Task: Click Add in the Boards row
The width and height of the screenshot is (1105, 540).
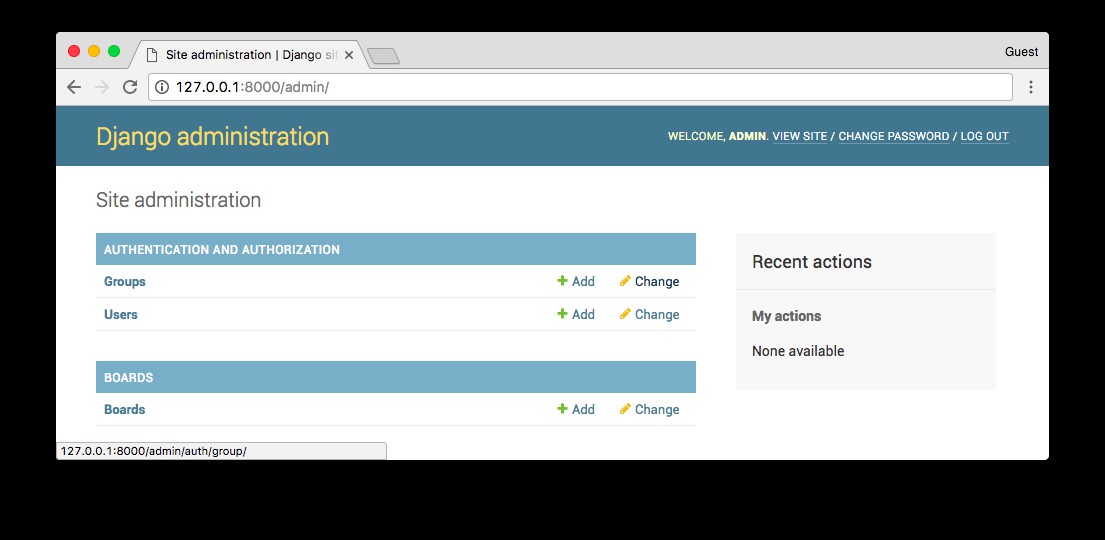Action: pyautogui.click(x=576, y=410)
